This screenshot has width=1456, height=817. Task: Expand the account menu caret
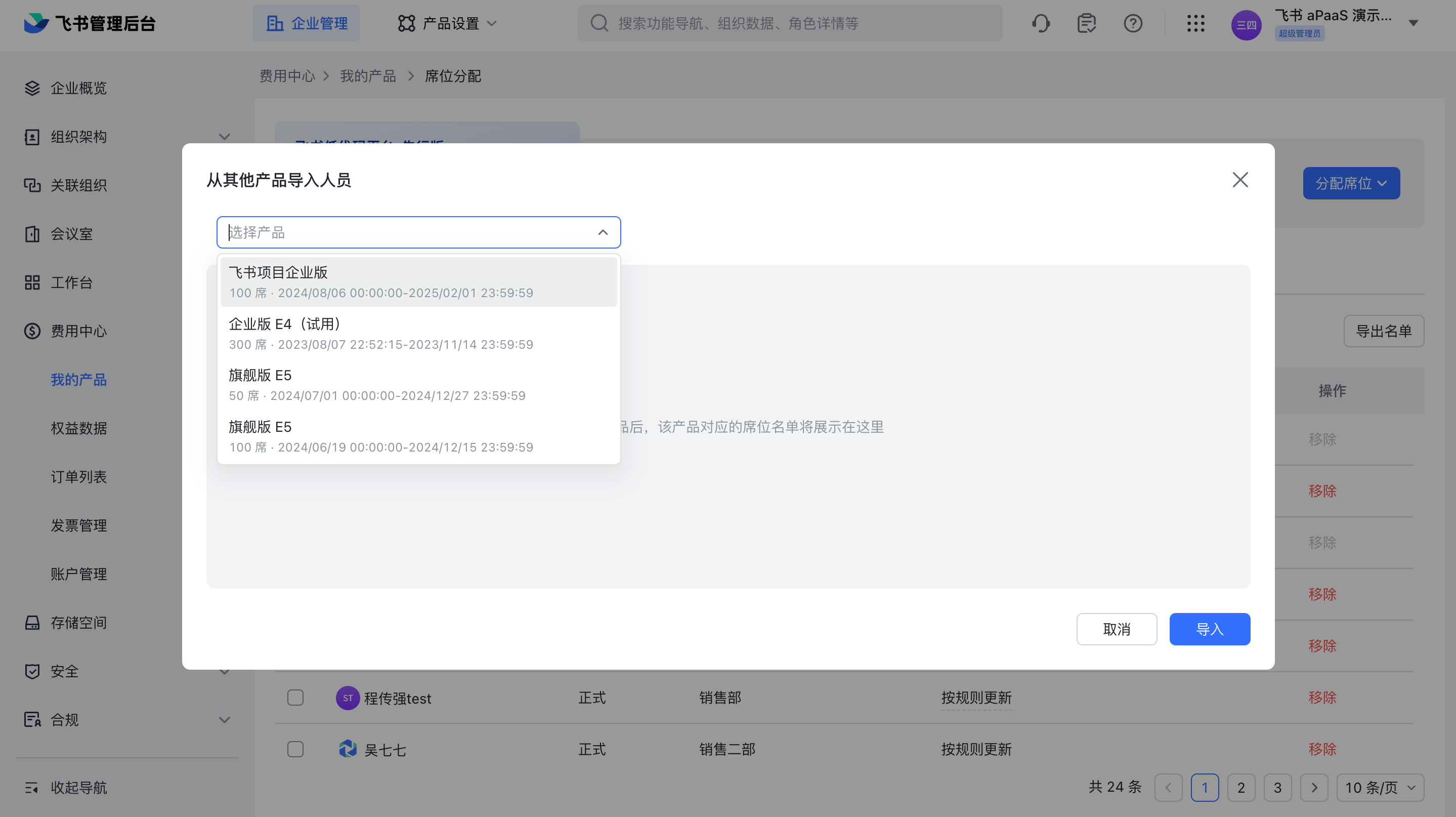1413,23
